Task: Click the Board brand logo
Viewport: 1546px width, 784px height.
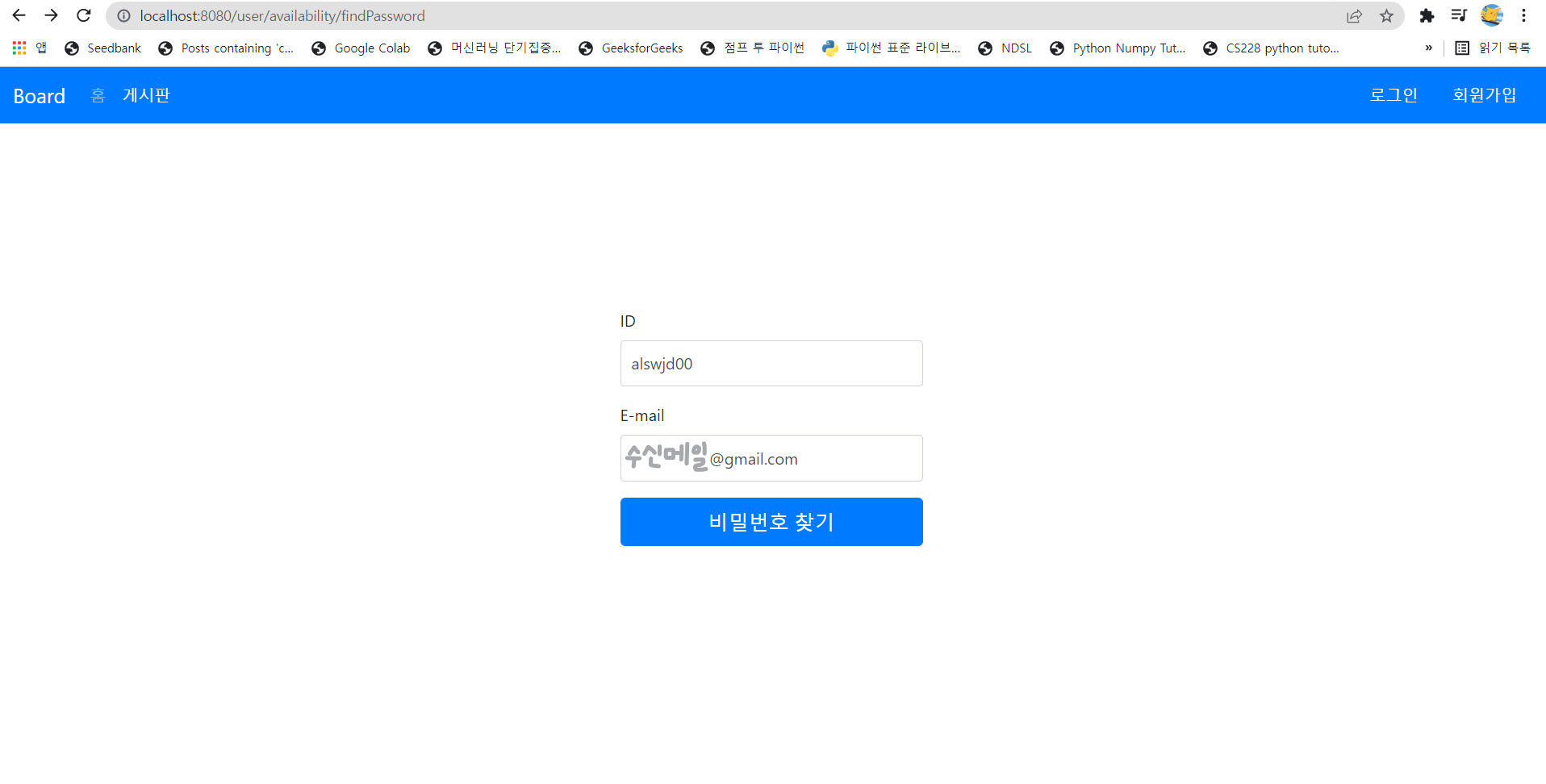Action: click(39, 96)
